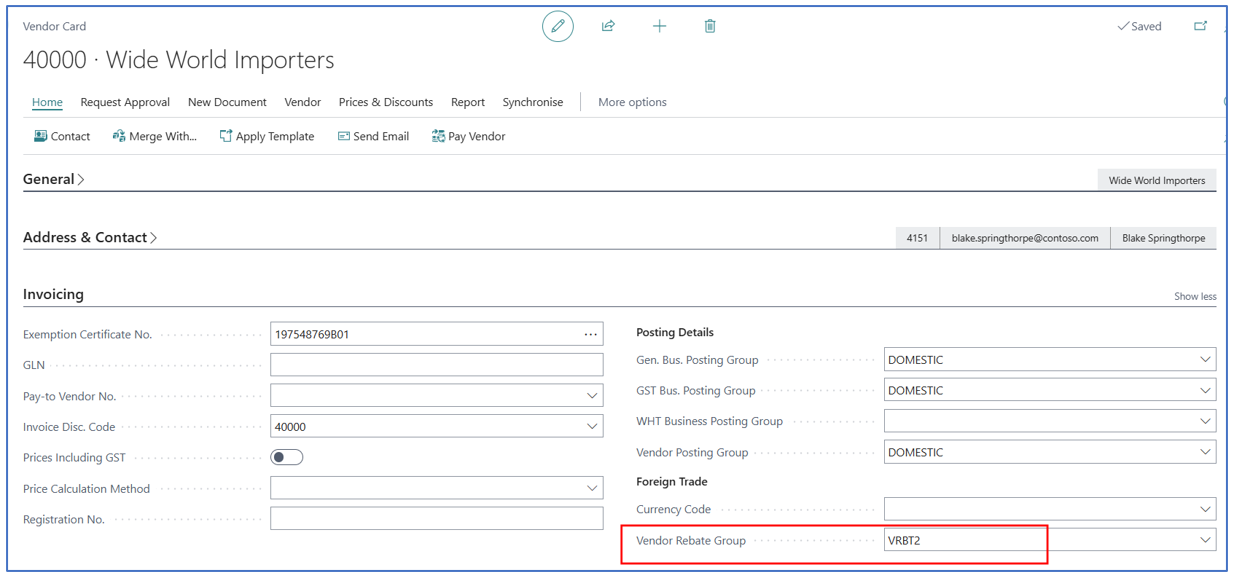
Task: Click the Contact action icon
Action: coord(40,136)
